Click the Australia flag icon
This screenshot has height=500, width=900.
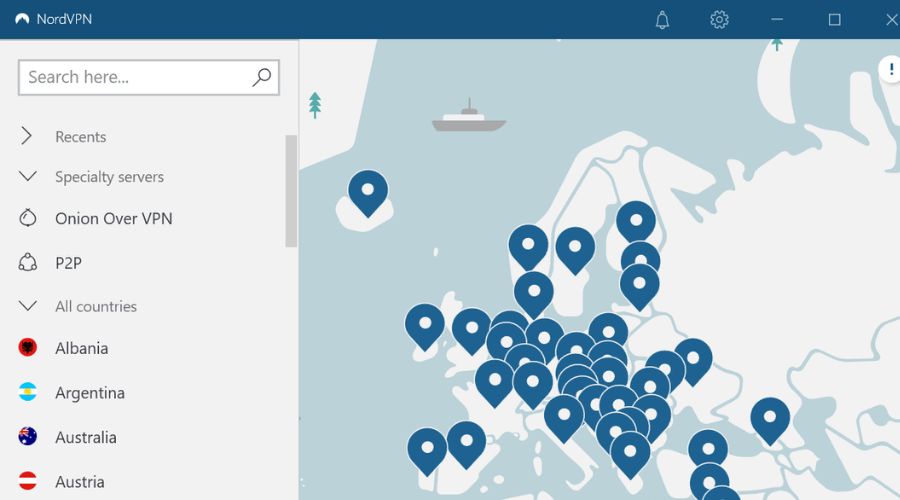(28, 437)
